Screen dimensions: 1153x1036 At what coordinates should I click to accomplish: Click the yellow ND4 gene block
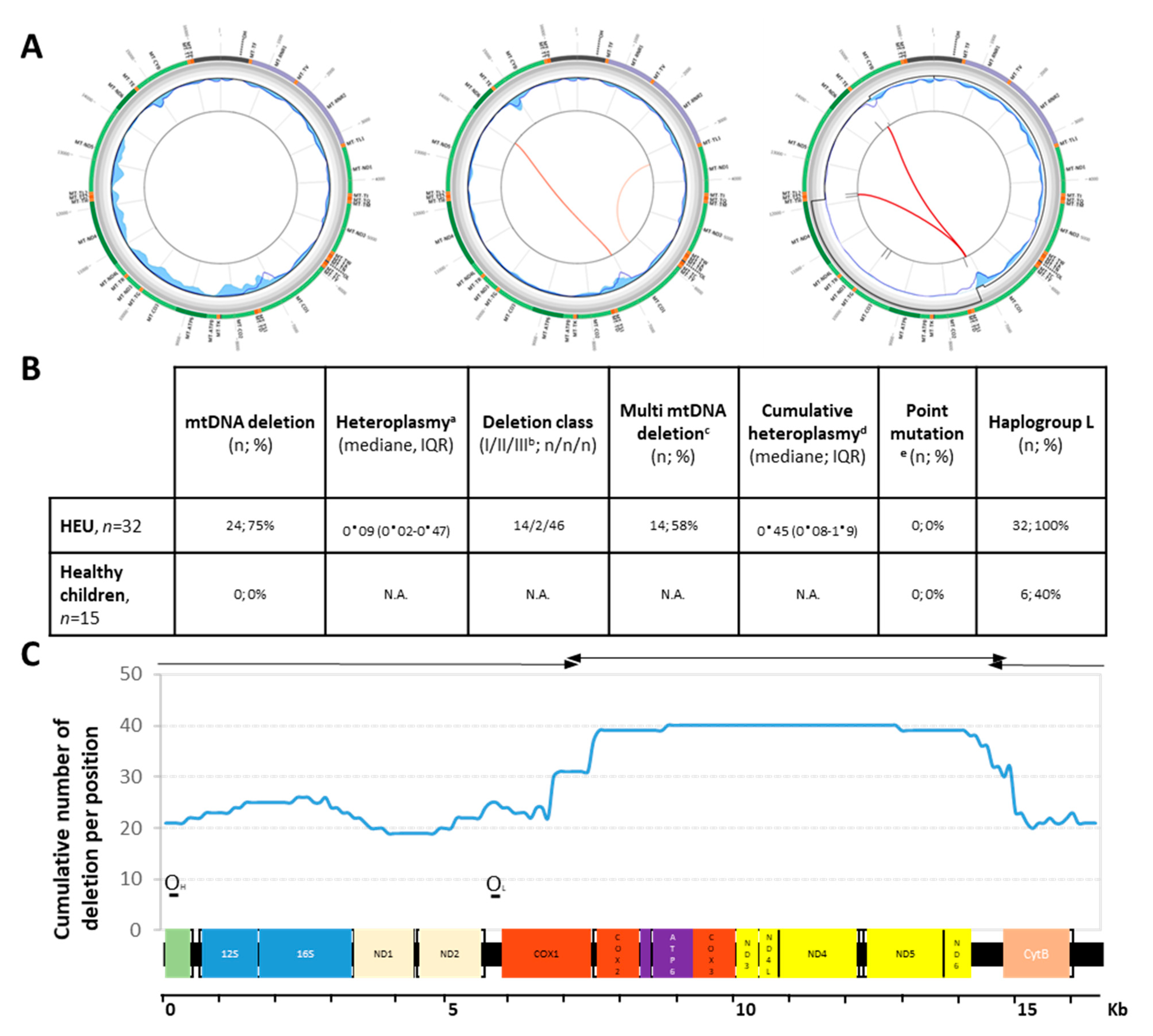tap(817, 954)
